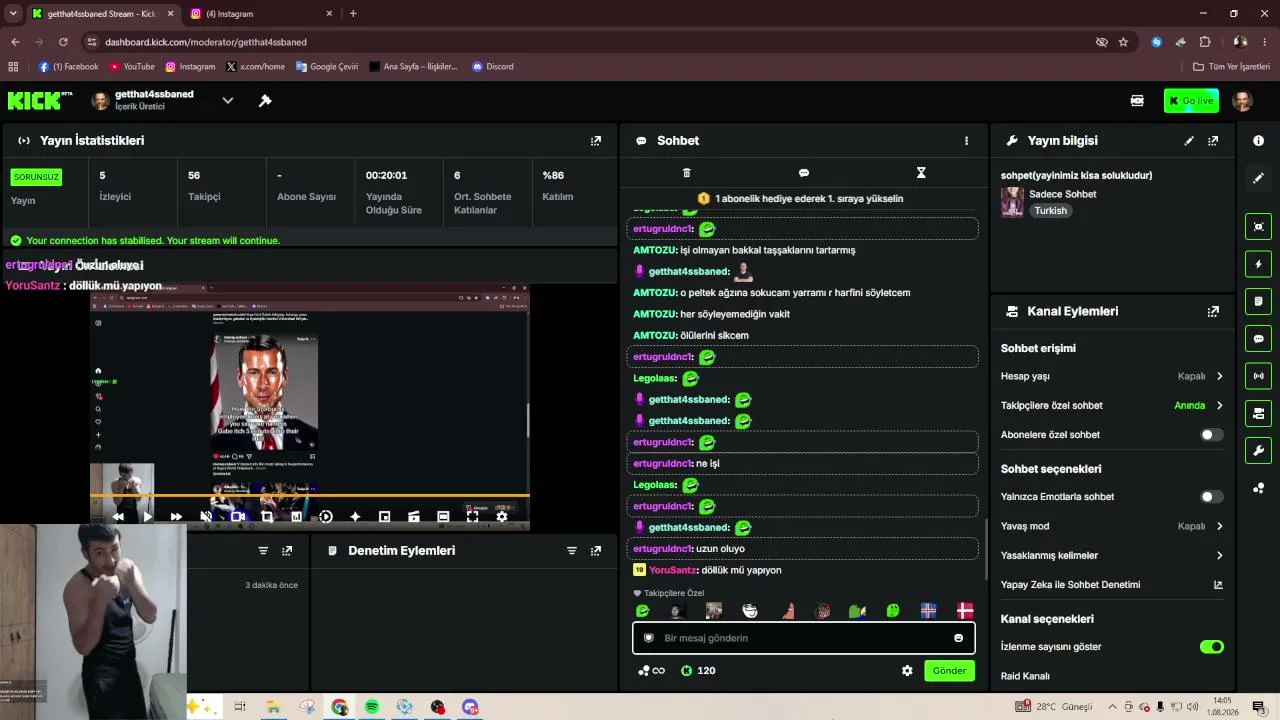Open the Facebook bookmark
The width and height of the screenshot is (1280, 720).
[x=69, y=67]
